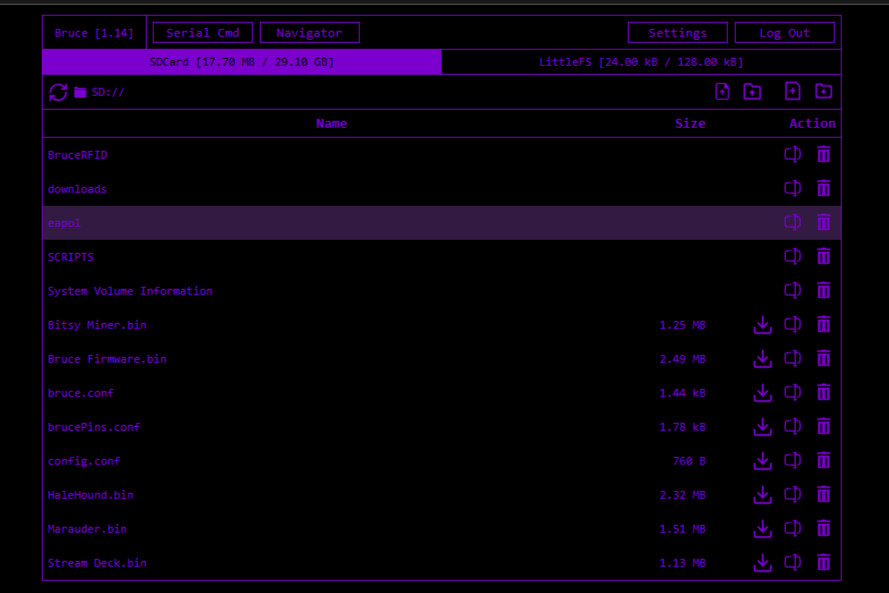
Task: Create a new file with plus-file icon
Action: pos(793,91)
